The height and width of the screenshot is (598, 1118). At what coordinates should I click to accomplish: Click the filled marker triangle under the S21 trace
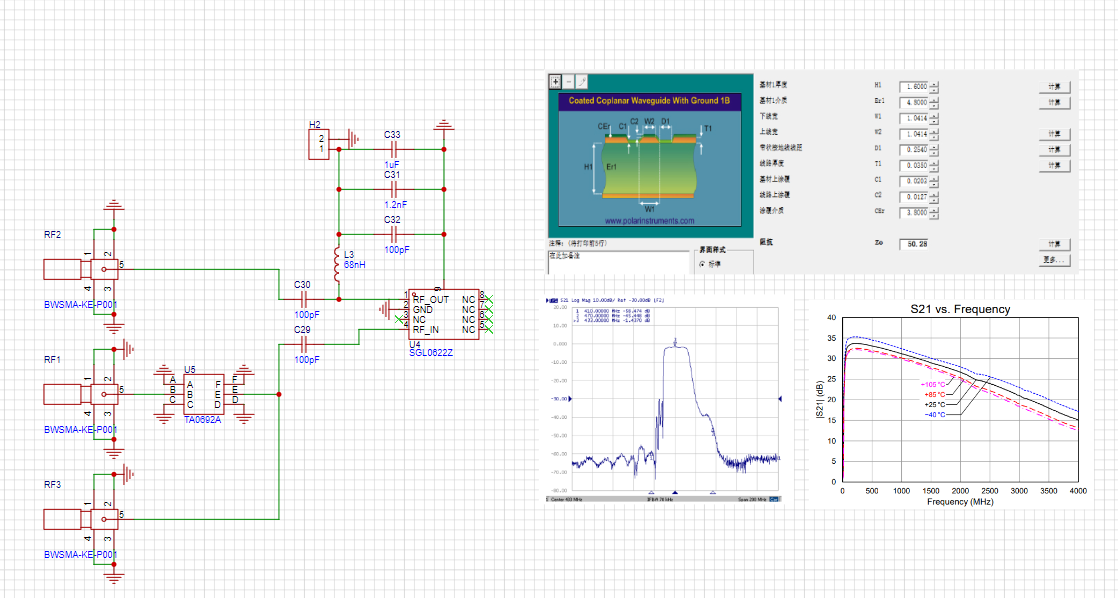coord(675,493)
